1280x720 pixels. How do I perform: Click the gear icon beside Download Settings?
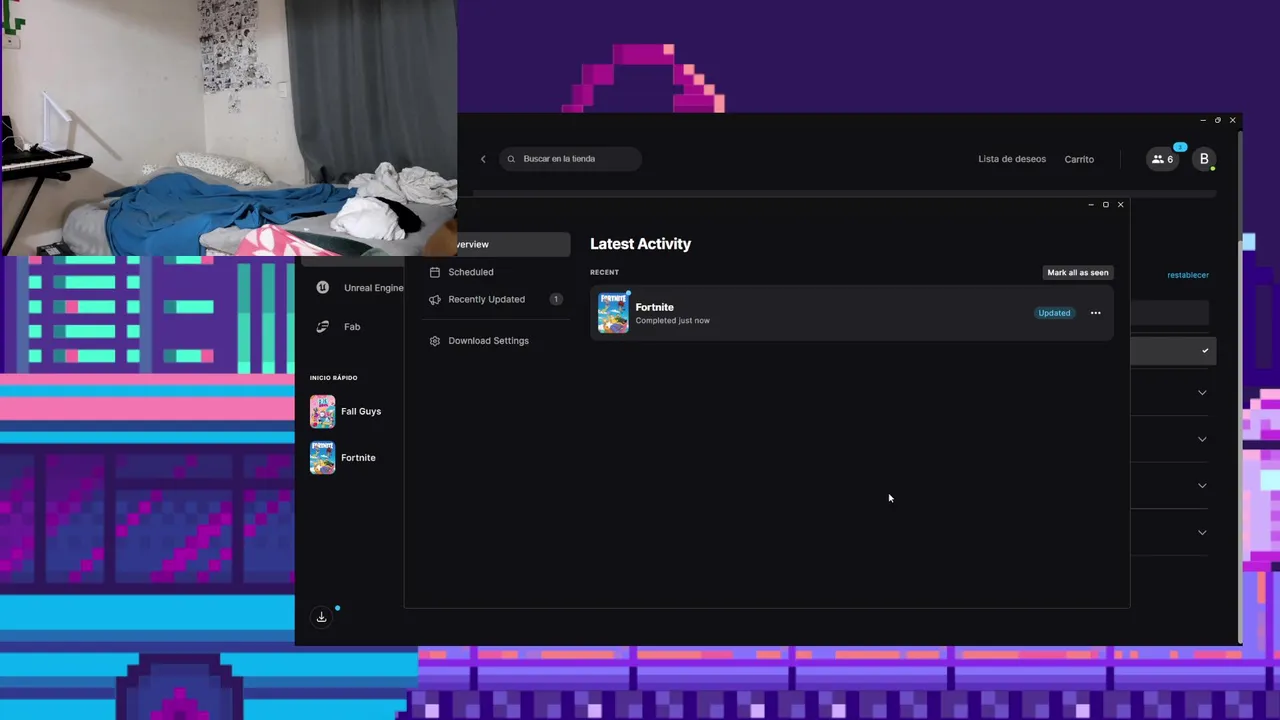(435, 341)
